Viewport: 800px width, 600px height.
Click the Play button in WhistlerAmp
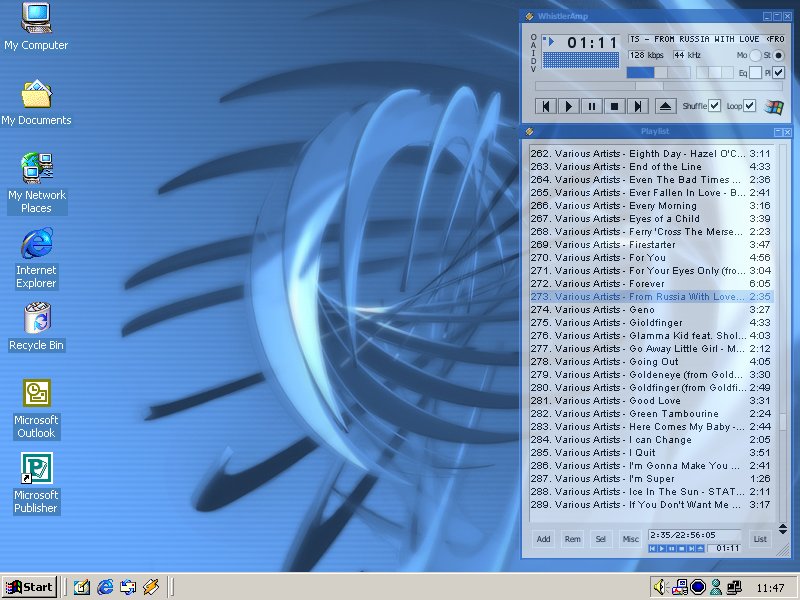pyautogui.click(x=568, y=106)
